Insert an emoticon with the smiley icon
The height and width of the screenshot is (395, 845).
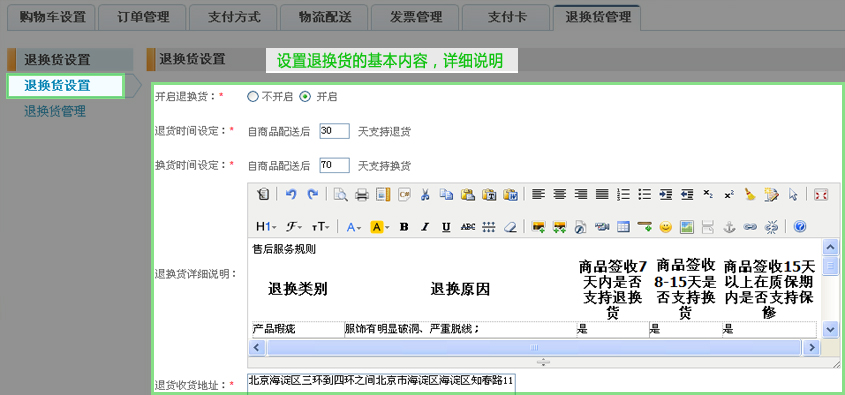(x=666, y=227)
